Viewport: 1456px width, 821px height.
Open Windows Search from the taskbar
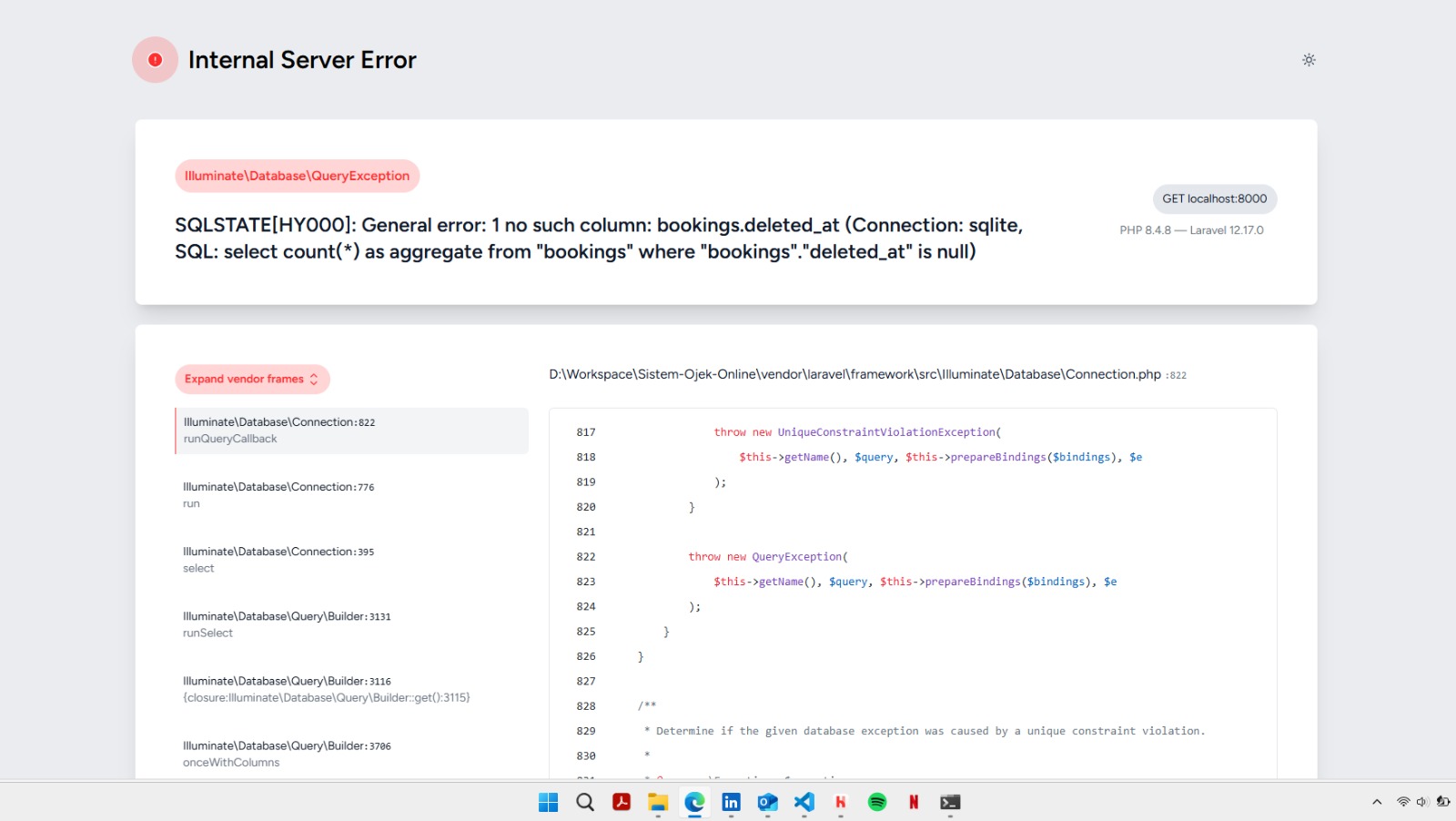point(584,802)
